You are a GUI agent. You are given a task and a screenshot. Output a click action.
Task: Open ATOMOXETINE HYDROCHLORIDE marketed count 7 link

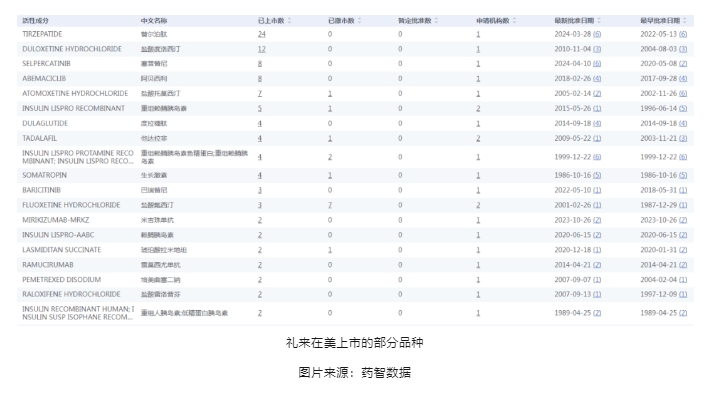(x=260, y=94)
